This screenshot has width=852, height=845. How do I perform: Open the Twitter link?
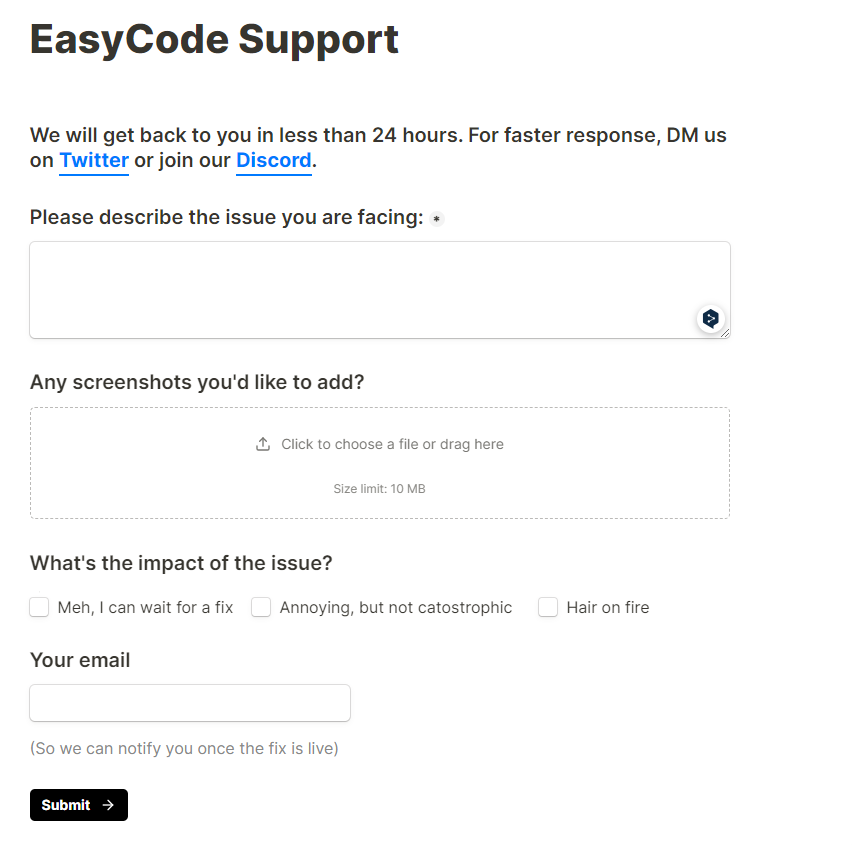(x=94, y=161)
